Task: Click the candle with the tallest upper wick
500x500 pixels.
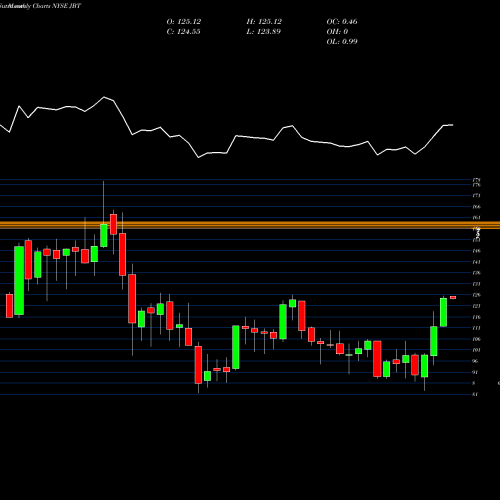Action: tap(104, 214)
